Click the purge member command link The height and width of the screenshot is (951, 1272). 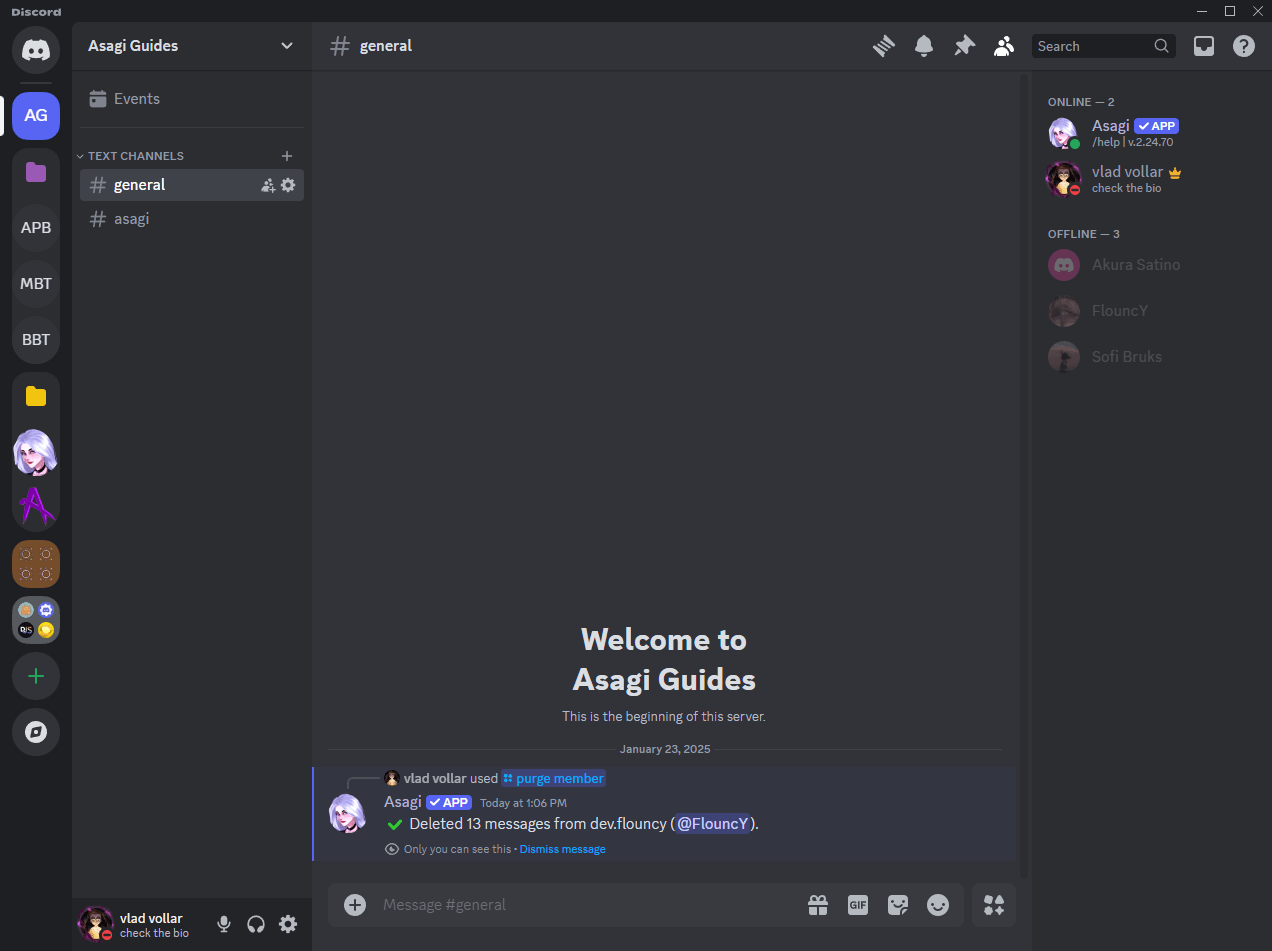553,779
